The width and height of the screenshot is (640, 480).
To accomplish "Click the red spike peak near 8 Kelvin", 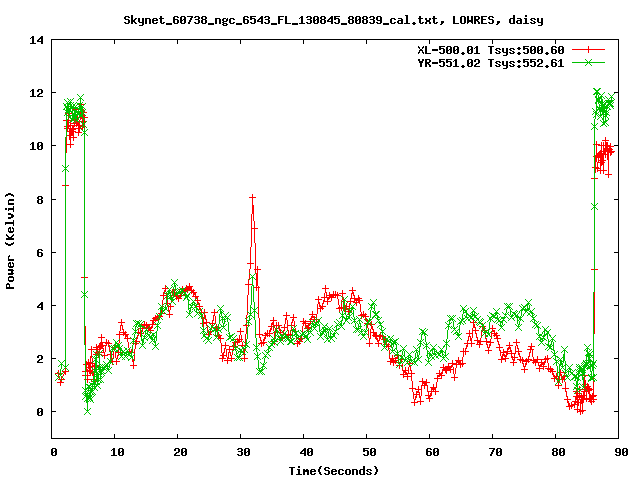I will pos(252,197).
